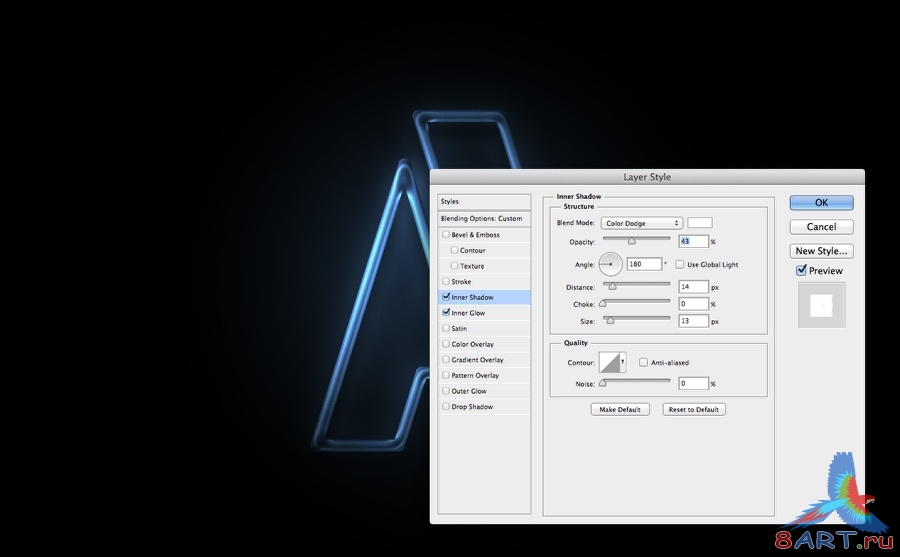Click Reset to Default button
Image resolution: width=900 pixels, height=557 pixels.
(694, 409)
